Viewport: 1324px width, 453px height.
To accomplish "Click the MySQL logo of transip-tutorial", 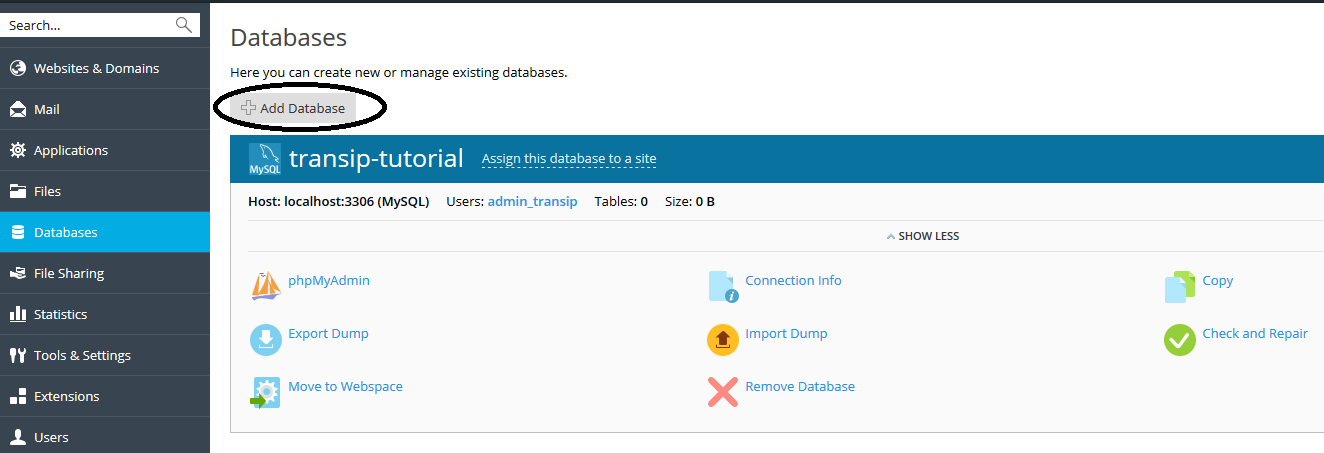I will click(265, 159).
